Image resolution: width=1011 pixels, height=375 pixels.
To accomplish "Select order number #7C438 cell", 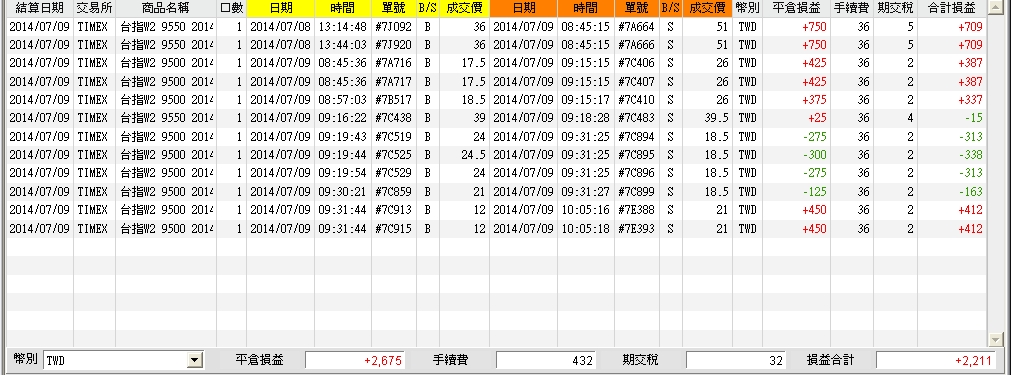I will tap(394, 118).
